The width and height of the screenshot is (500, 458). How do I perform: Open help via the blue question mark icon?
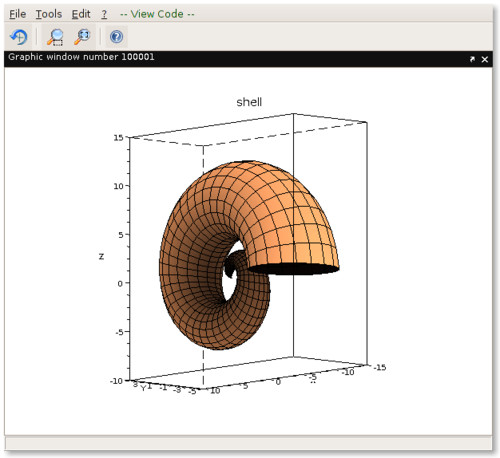[116, 36]
